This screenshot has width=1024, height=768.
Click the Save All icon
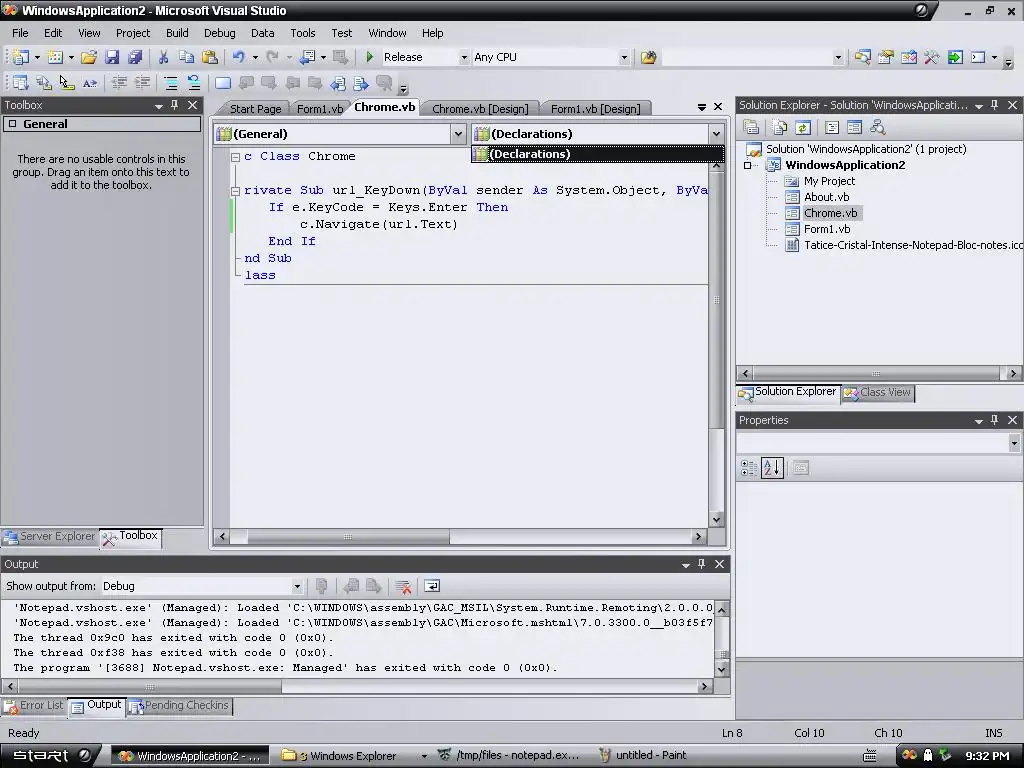coord(135,57)
